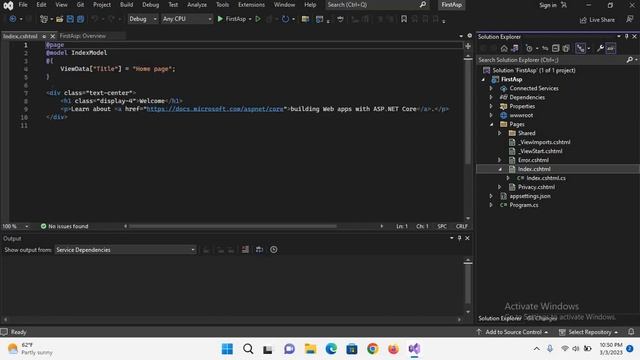
Task: Click the bookmark toolbar icon
Action: (x=404, y=19)
